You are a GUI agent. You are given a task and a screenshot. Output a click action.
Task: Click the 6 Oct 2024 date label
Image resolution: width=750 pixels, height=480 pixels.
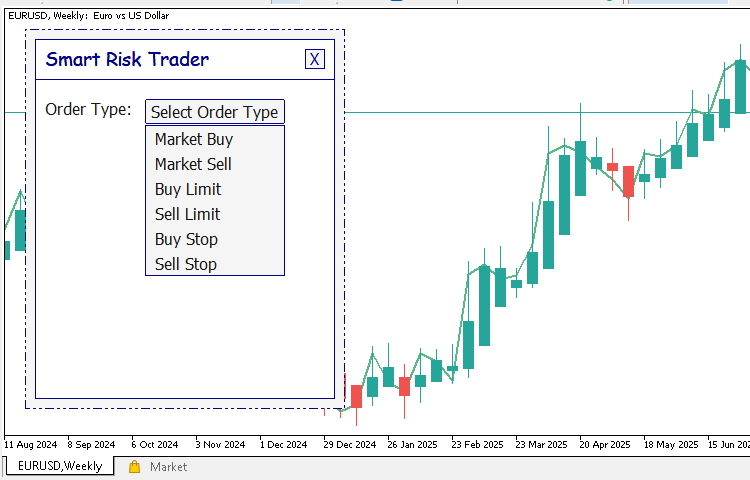[x=155, y=445]
